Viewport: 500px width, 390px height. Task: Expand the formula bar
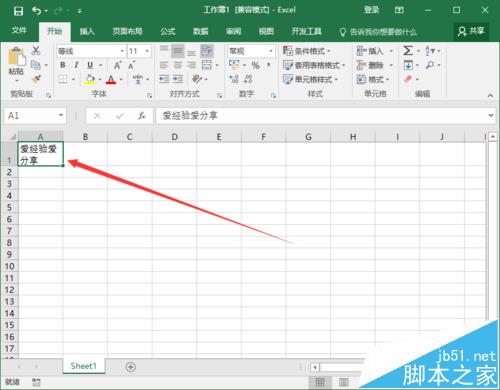491,115
